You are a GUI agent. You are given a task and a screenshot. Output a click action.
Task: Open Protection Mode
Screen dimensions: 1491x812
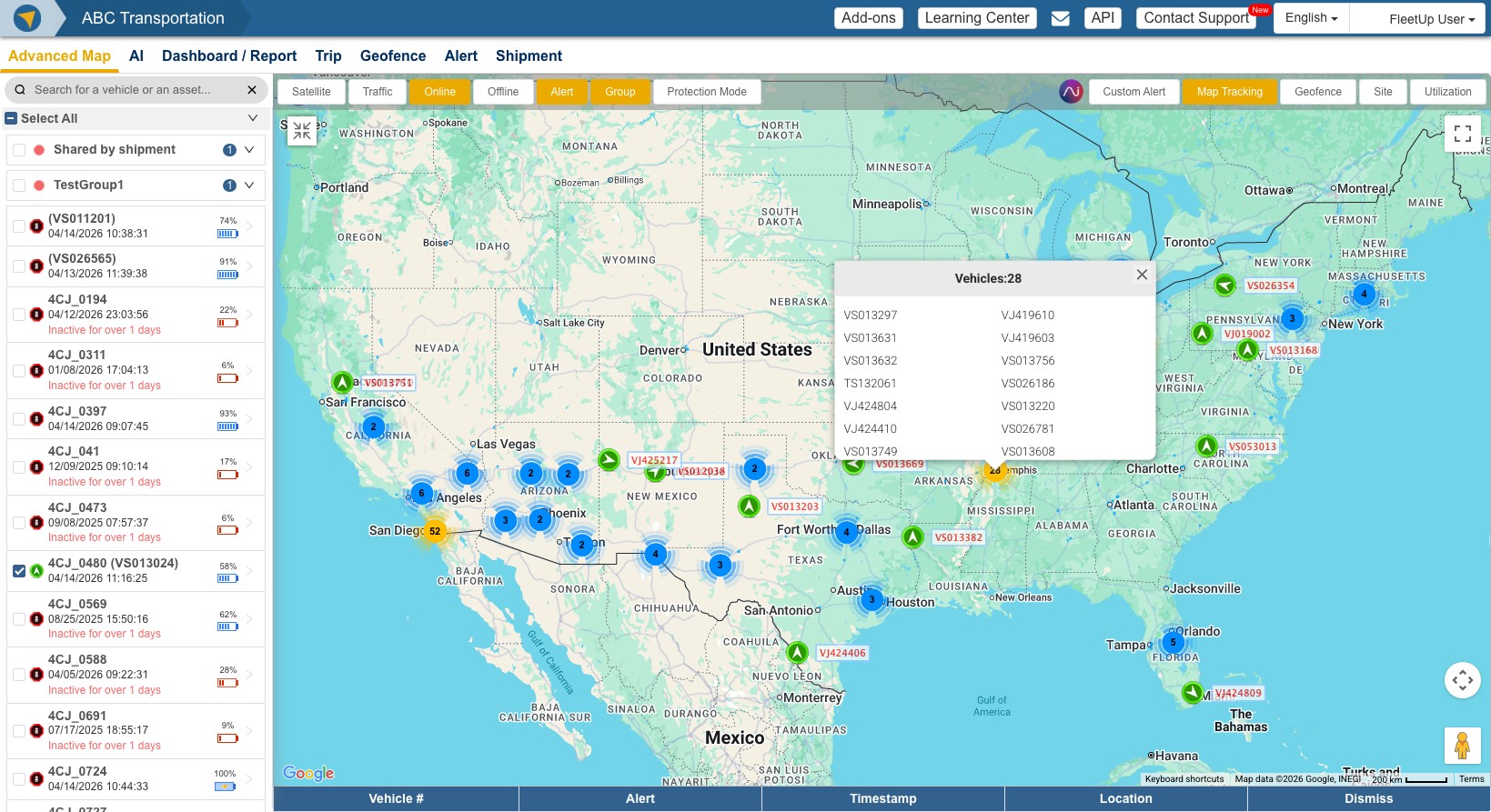707,92
